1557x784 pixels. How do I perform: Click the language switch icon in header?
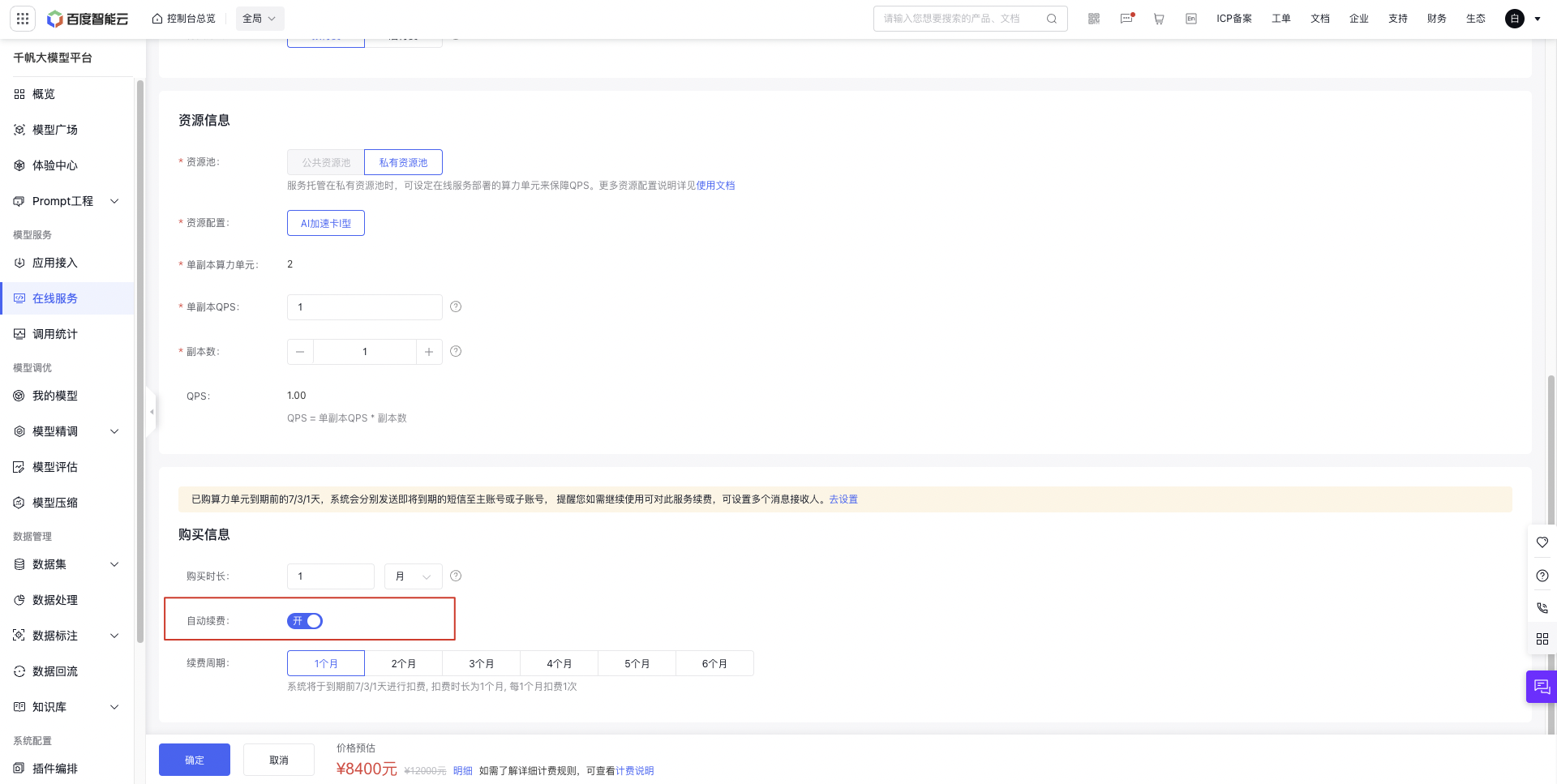(x=1191, y=19)
